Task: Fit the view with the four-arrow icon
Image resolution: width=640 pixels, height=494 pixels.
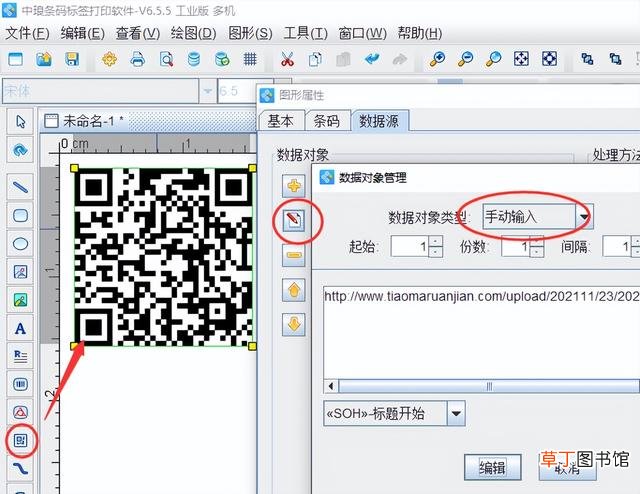Action: point(521,59)
